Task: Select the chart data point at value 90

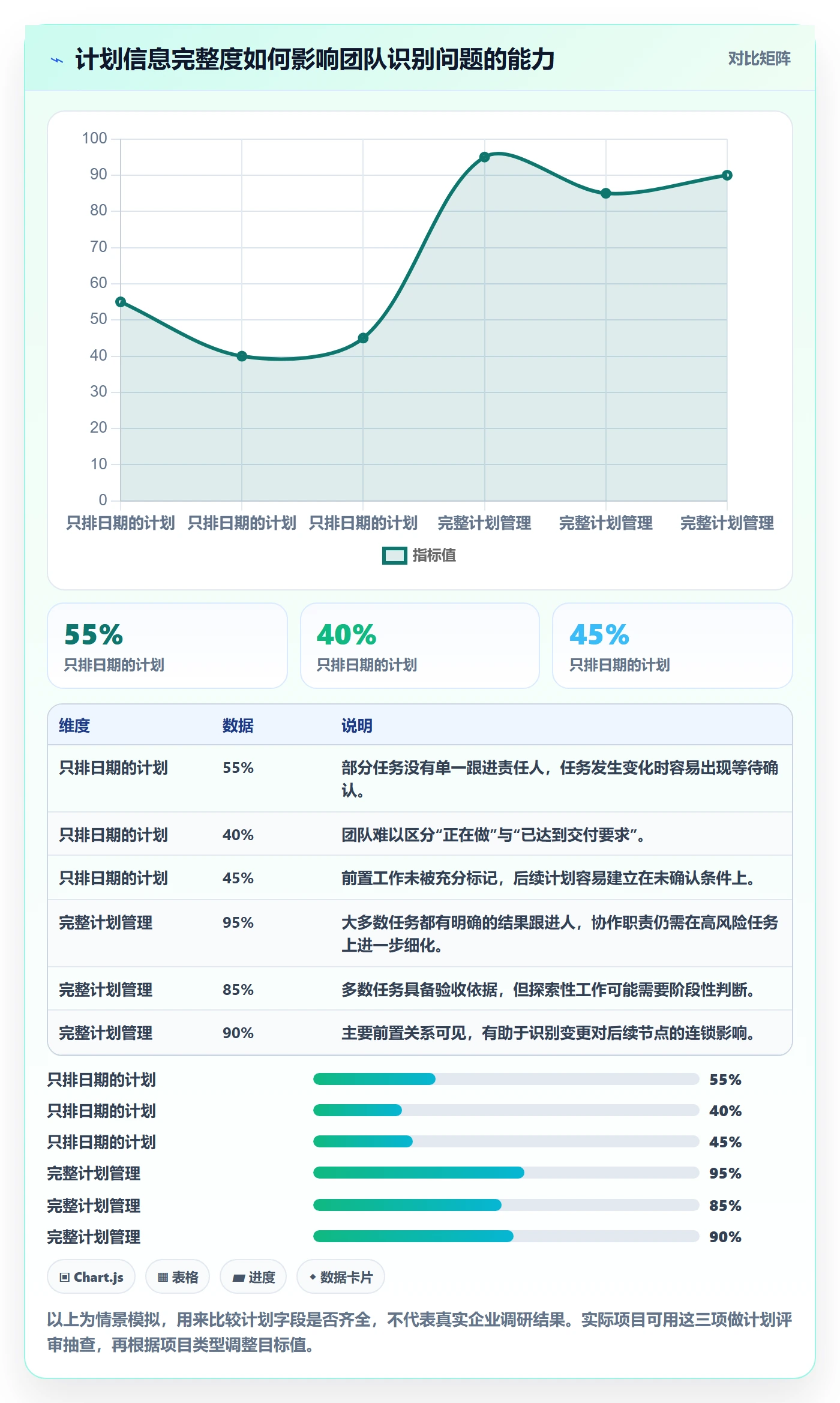Action: pos(727,175)
